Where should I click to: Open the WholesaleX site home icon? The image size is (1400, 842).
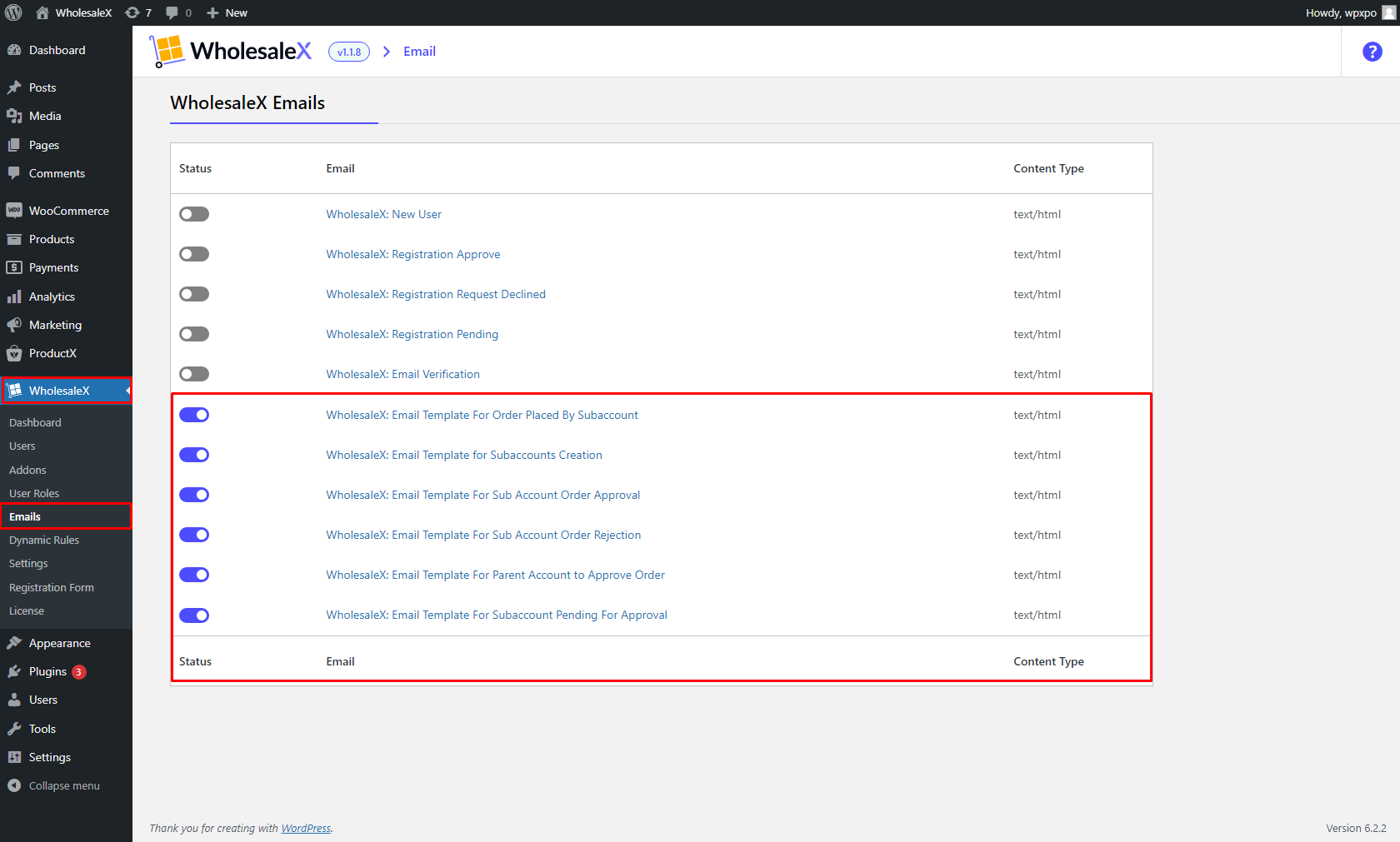click(42, 12)
